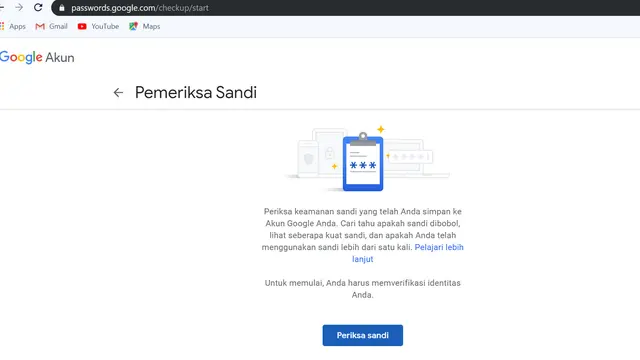Click the yellow sparkle above the clipboard
Viewport: 640px width, 360px height.
381,129
